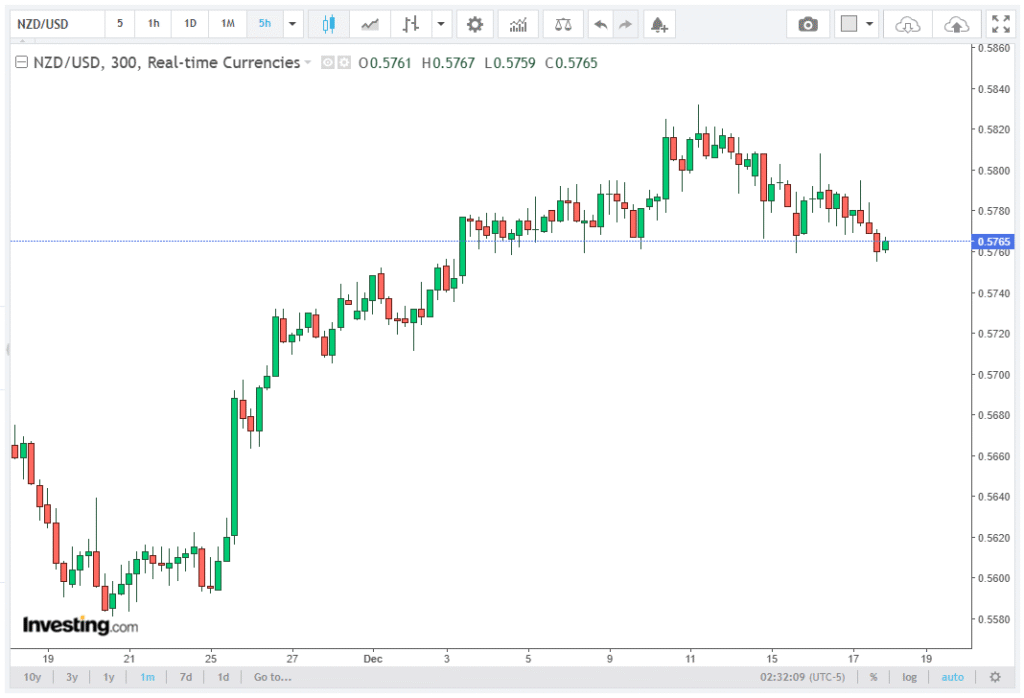The image size is (1024, 698).
Task: Switch to the area chart style
Action: pos(370,24)
